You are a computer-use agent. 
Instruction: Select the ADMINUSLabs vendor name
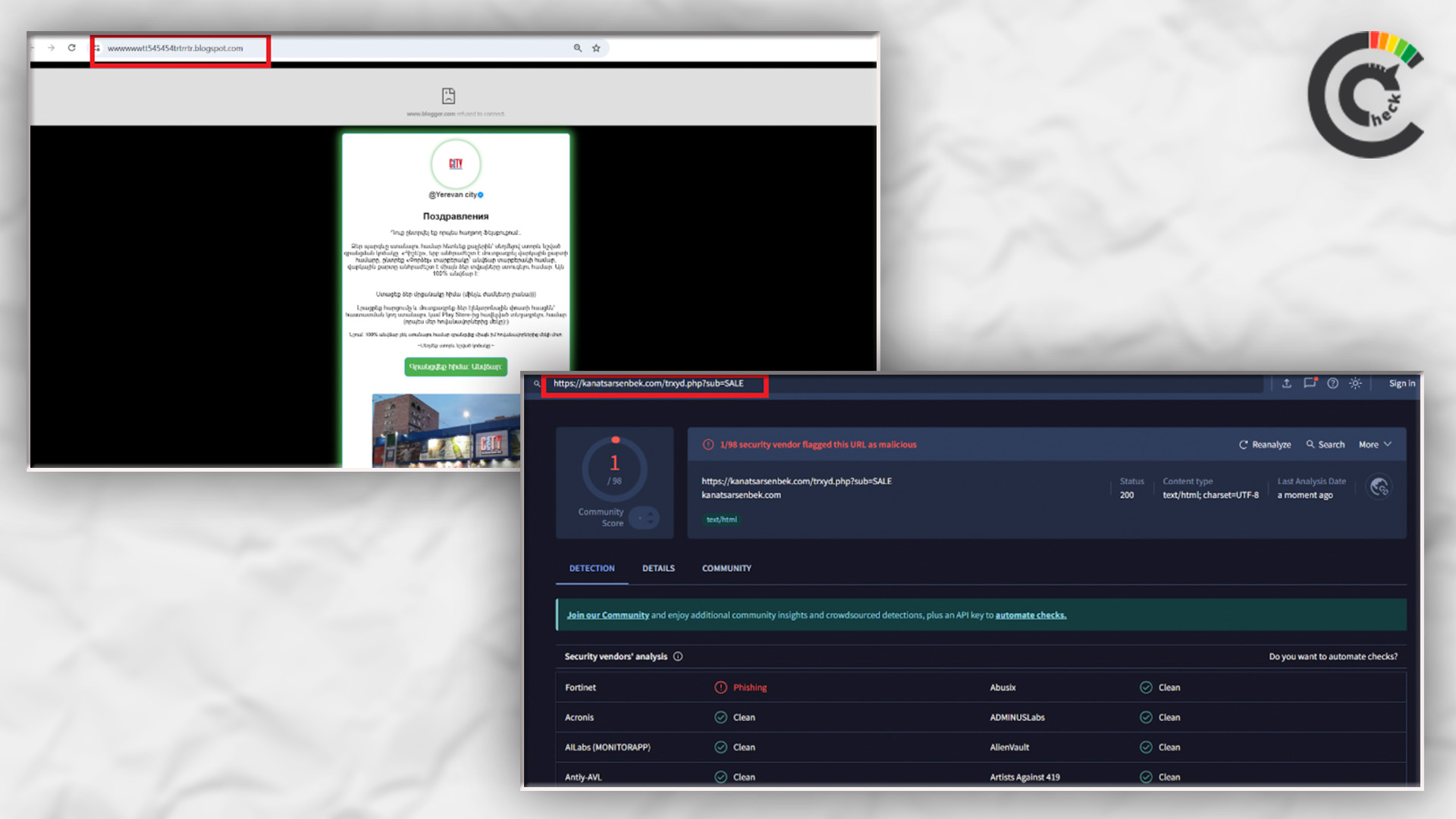pos(1017,717)
